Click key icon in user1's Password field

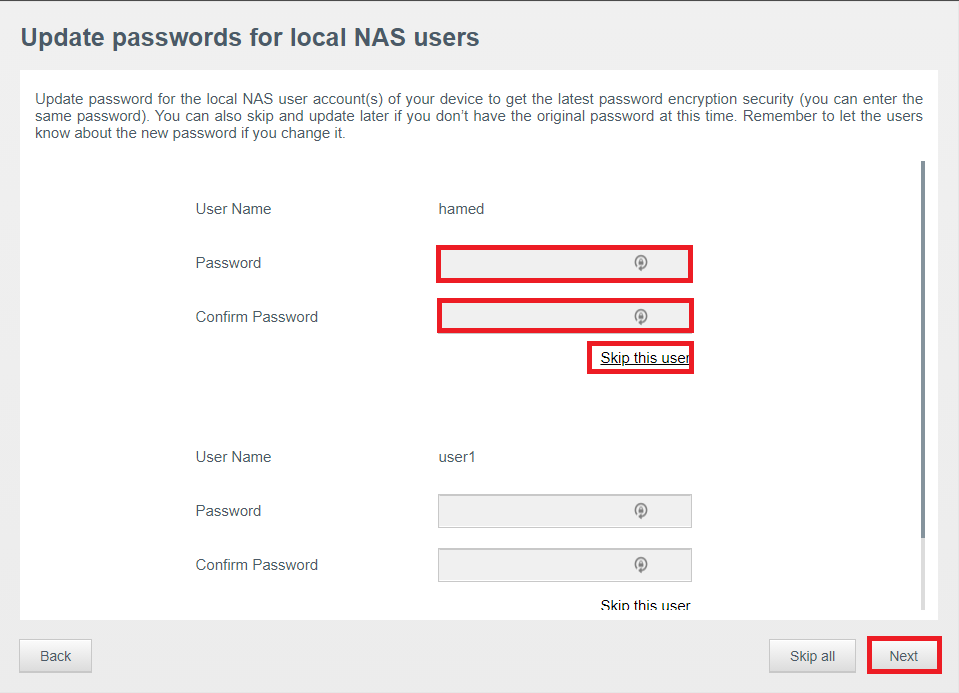coord(640,511)
